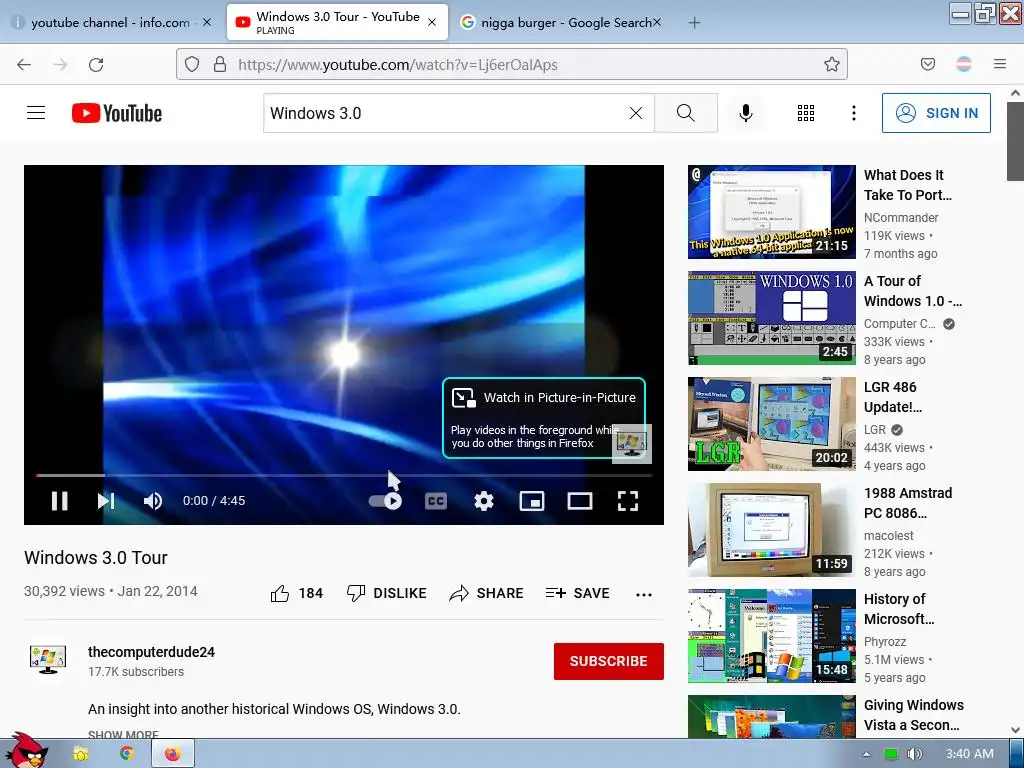Viewport: 1024px width, 768px height.
Task: Close the Windows 3.0 Tour tab
Action: pyautogui.click(x=432, y=22)
